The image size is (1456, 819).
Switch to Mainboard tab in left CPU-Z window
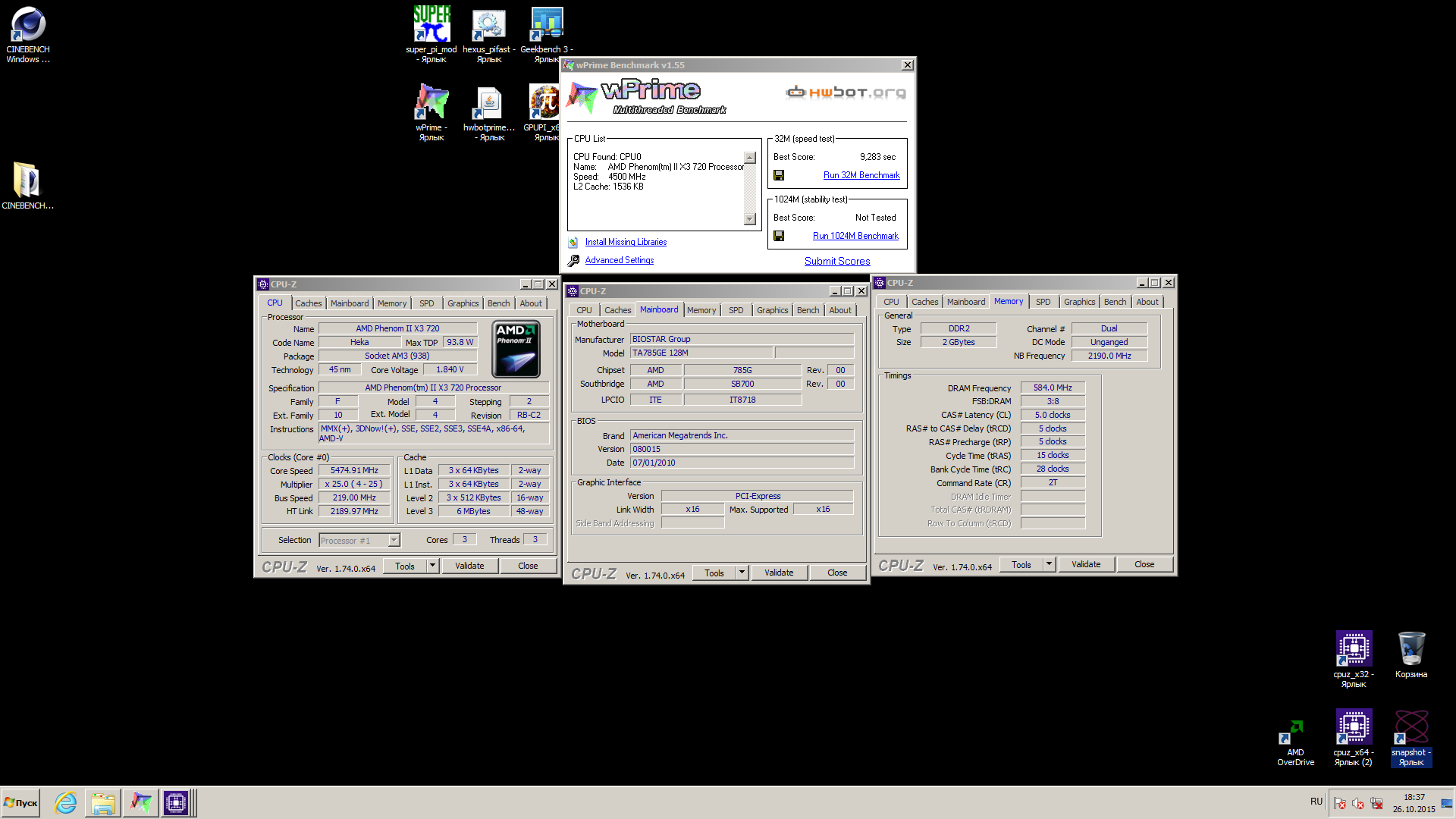click(350, 303)
